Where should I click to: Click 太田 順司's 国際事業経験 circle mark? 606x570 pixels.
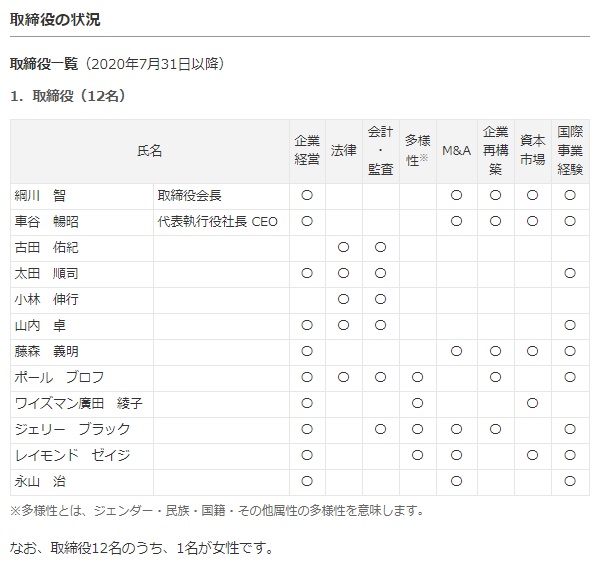tap(570, 274)
